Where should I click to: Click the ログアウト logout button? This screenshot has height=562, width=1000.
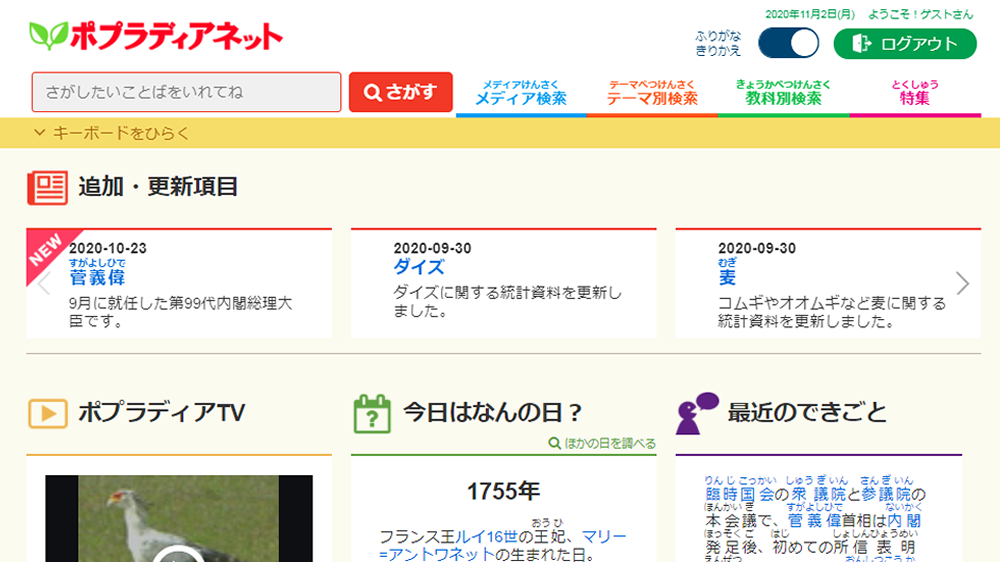(x=905, y=43)
